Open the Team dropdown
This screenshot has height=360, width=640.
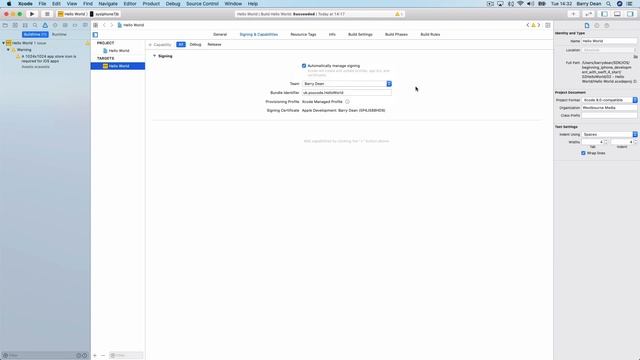pos(347,84)
